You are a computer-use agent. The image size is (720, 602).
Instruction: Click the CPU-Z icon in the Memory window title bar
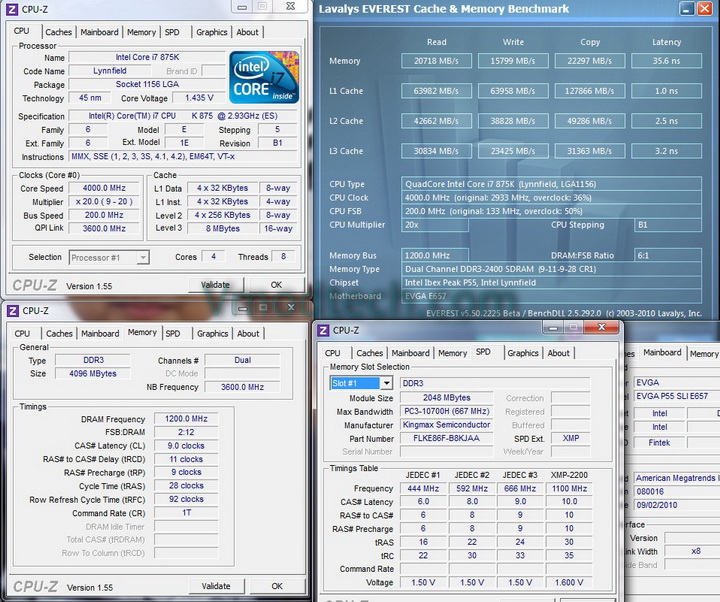pyautogui.click(x=13, y=310)
